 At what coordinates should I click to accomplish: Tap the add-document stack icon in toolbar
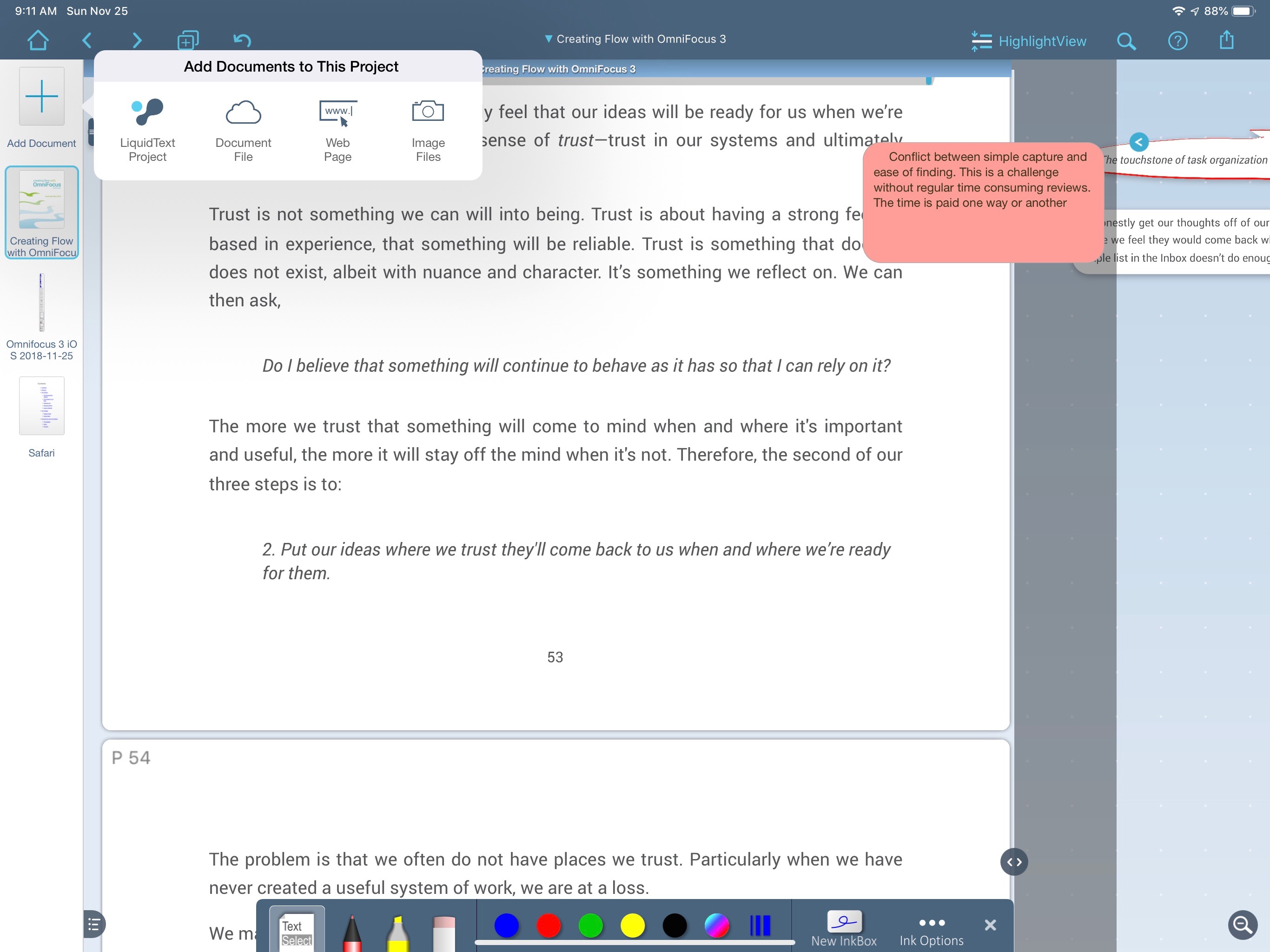pyautogui.click(x=188, y=40)
